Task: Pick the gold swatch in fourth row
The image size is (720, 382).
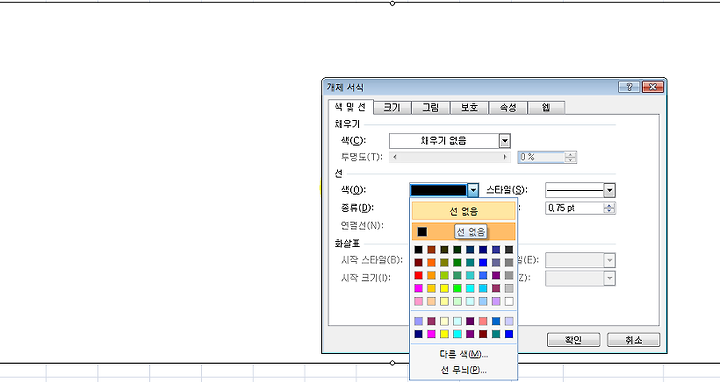Action: point(431,288)
